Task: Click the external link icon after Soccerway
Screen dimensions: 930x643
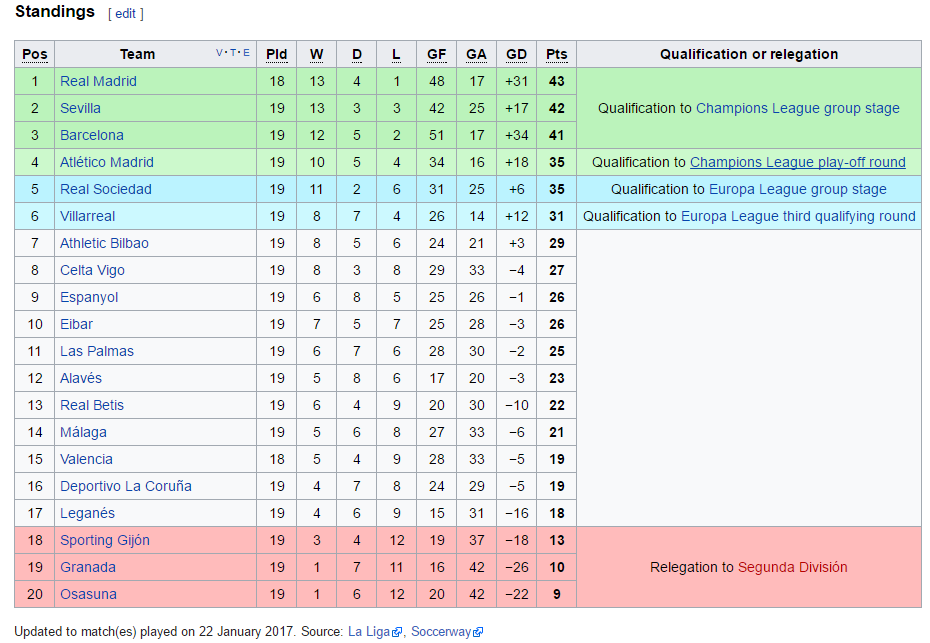Action: tap(478, 632)
